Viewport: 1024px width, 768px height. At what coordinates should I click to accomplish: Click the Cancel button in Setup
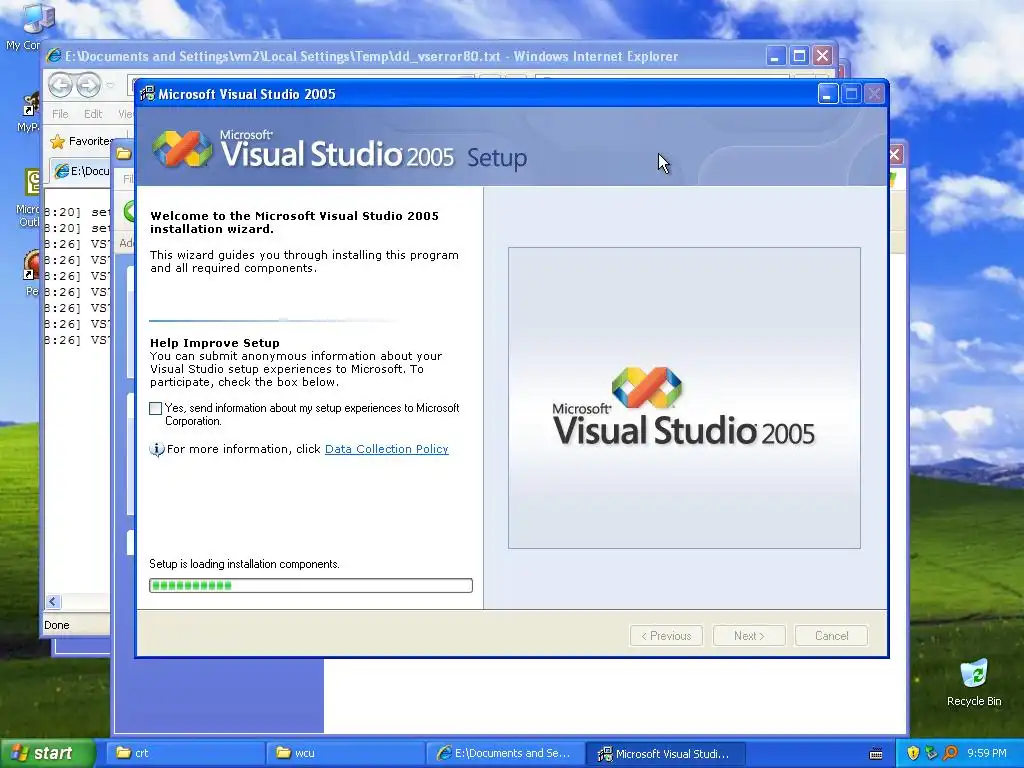pos(831,636)
